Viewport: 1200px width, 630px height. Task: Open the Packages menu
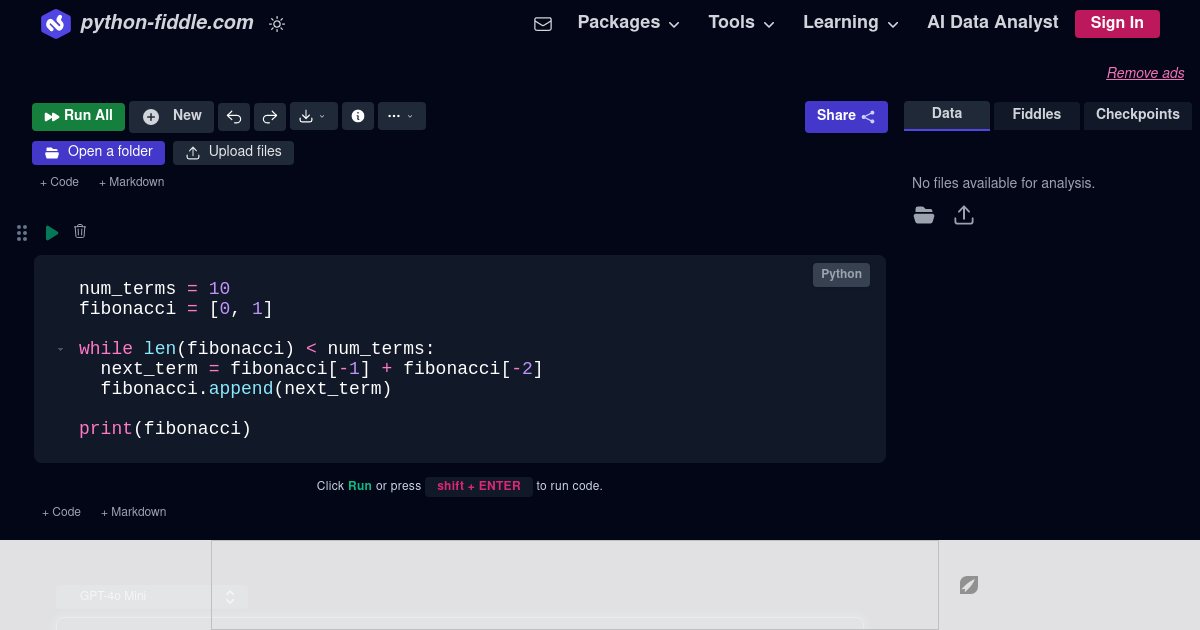[x=627, y=22]
